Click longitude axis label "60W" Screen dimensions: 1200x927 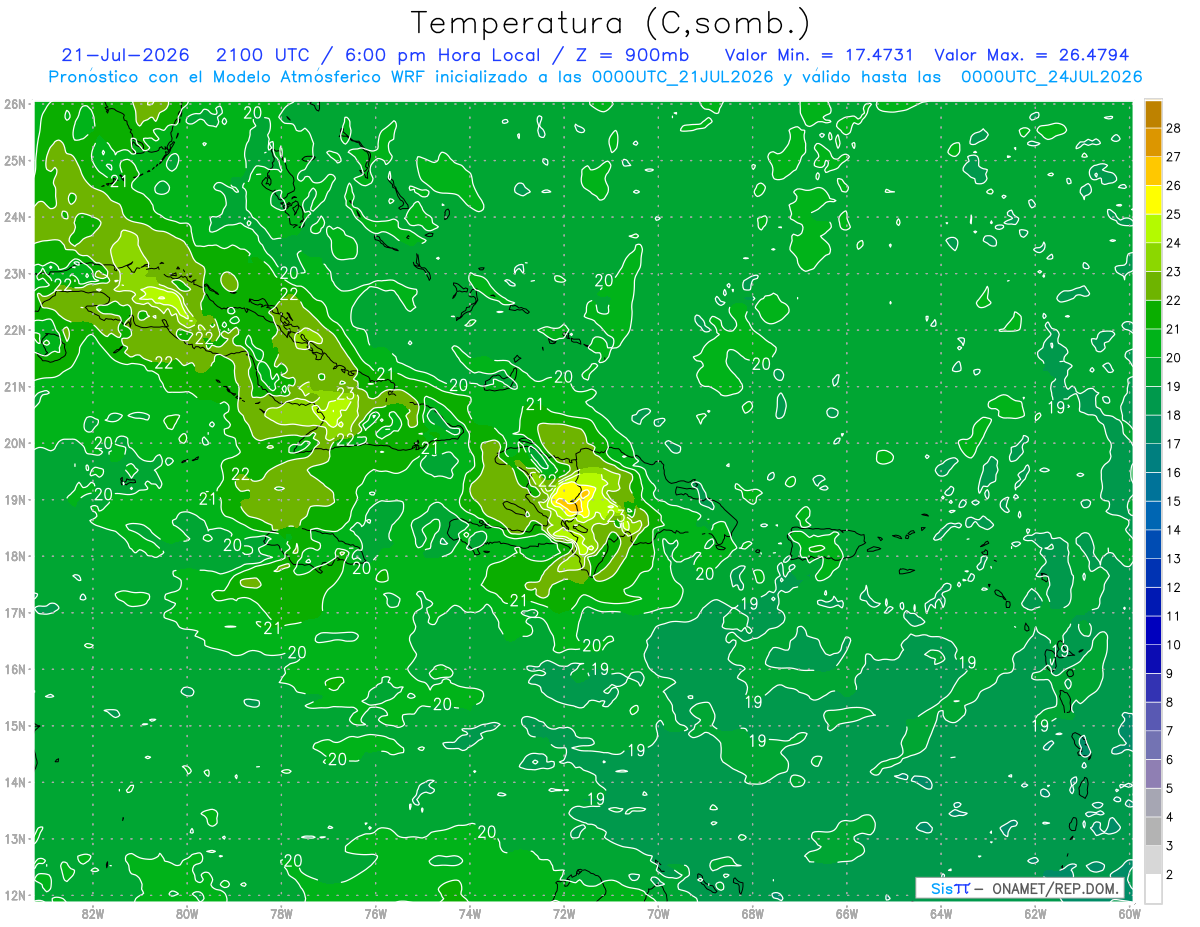pyautogui.click(x=1129, y=912)
